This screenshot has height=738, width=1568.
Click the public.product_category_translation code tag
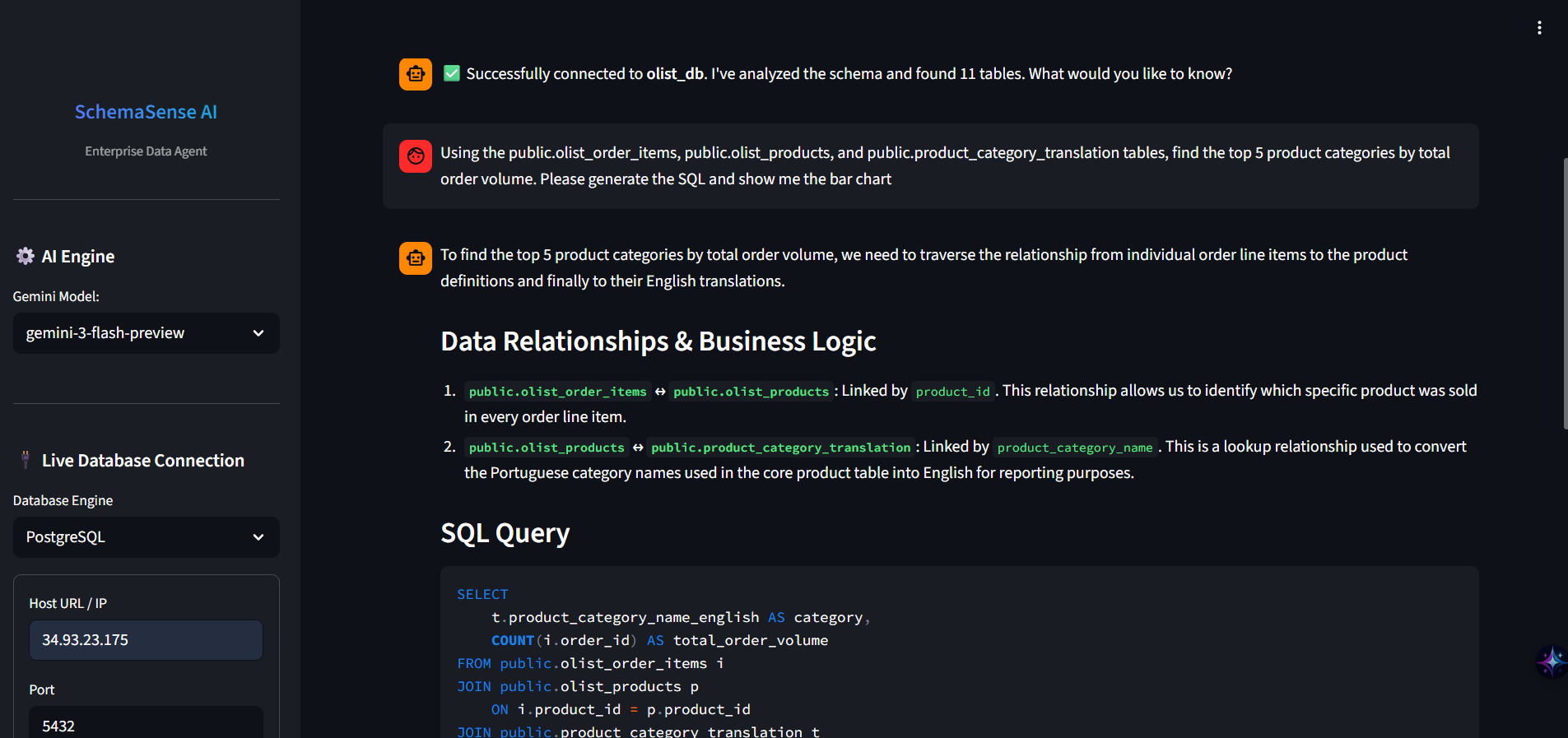coord(780,448)
